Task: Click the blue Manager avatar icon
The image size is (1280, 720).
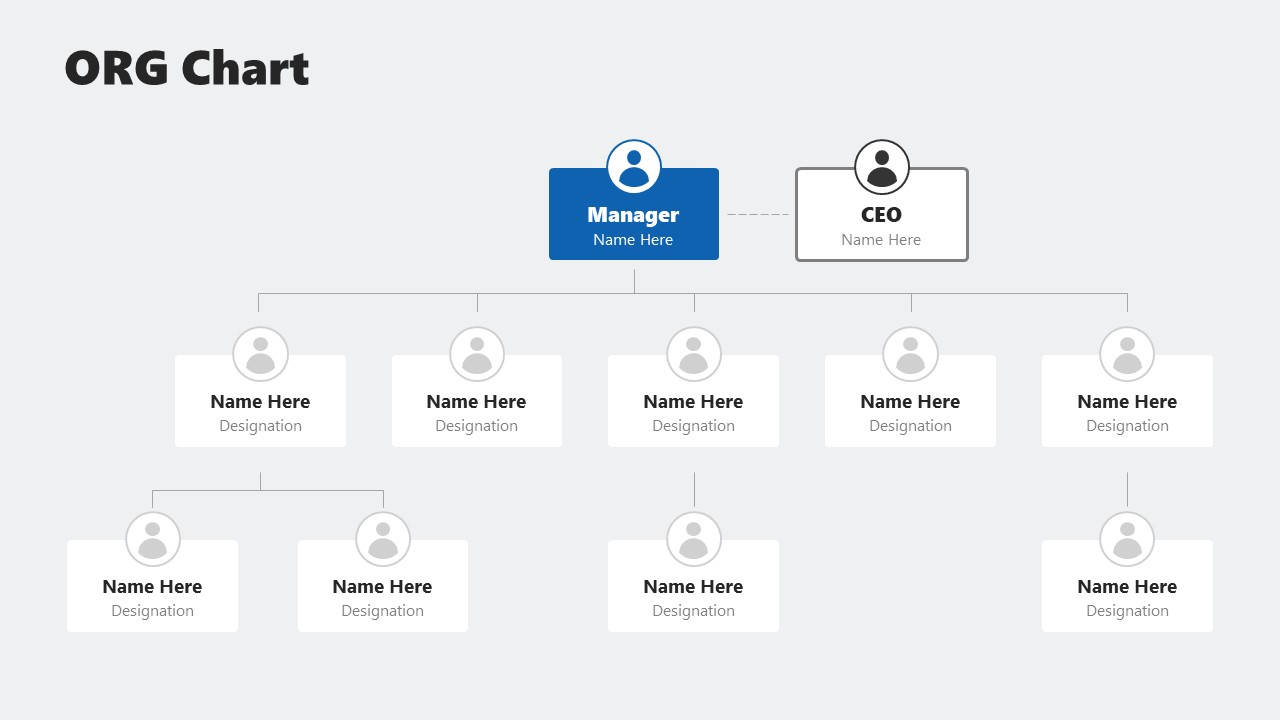Action: click(x=634, y=166)
